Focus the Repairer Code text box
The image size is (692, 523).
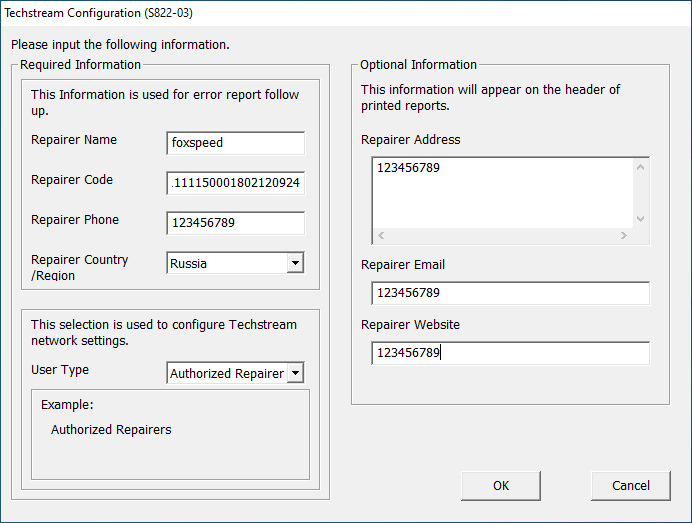tap(235, 183)
